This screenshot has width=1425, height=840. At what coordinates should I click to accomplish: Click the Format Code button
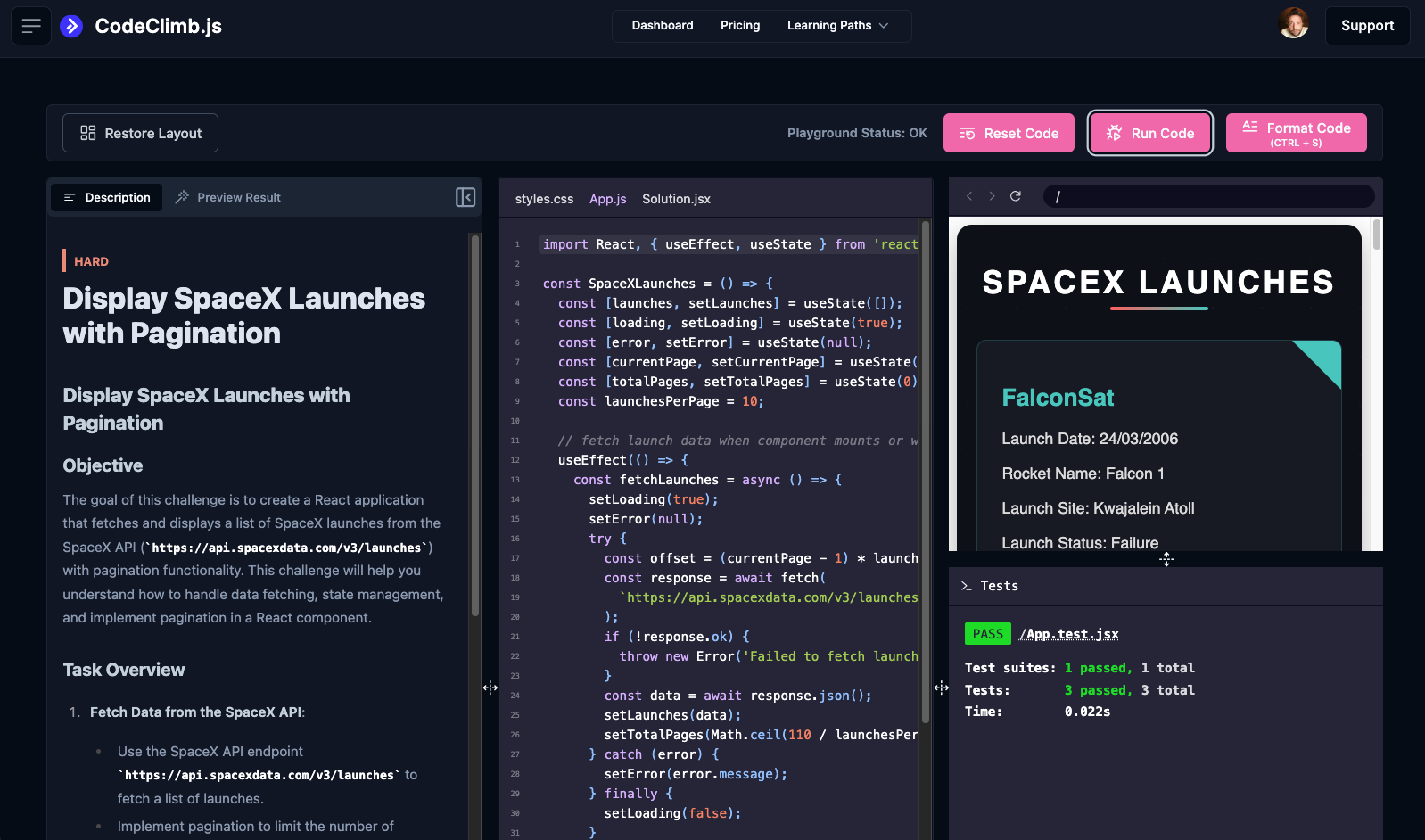[1296, 133]
